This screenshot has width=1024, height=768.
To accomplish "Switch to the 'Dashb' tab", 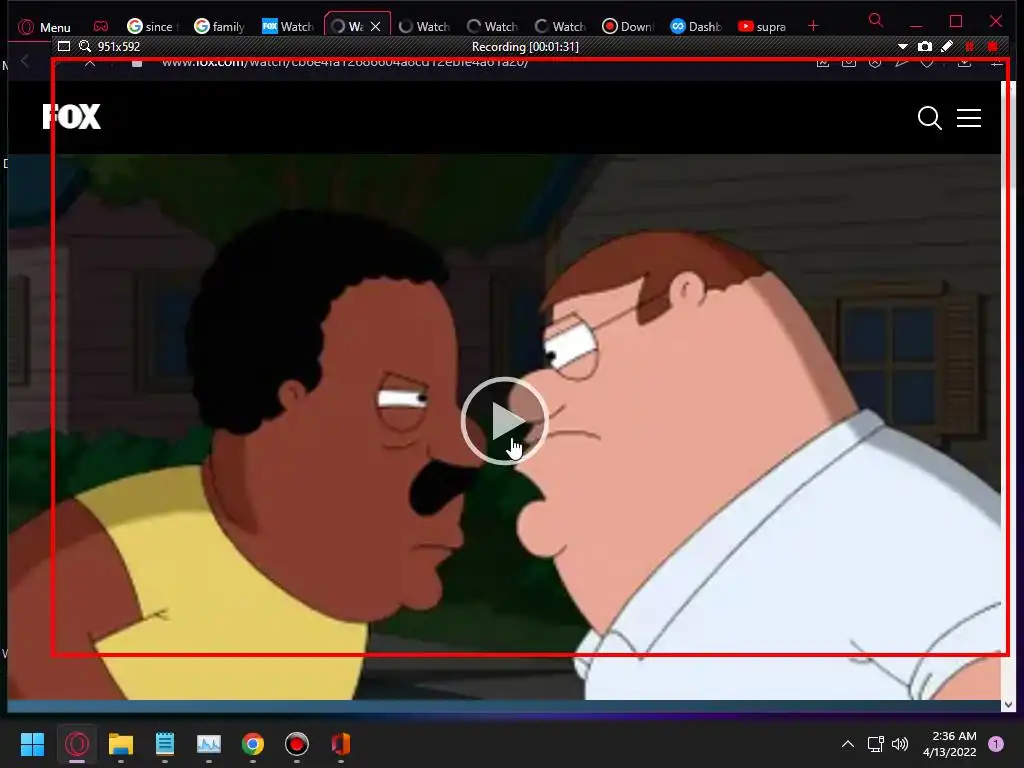I will pos(696,26).
